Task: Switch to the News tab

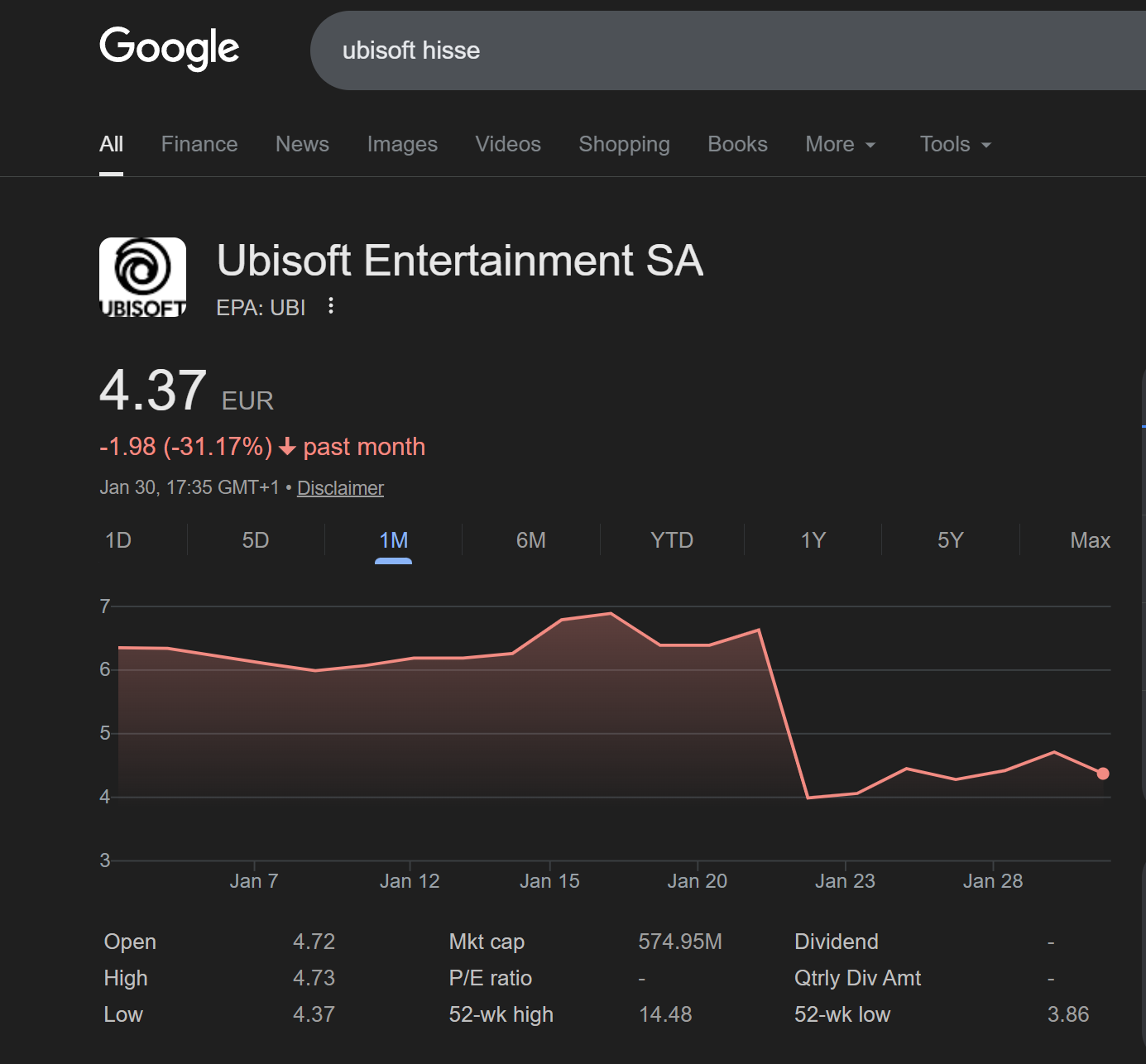Action: [302, 144]
